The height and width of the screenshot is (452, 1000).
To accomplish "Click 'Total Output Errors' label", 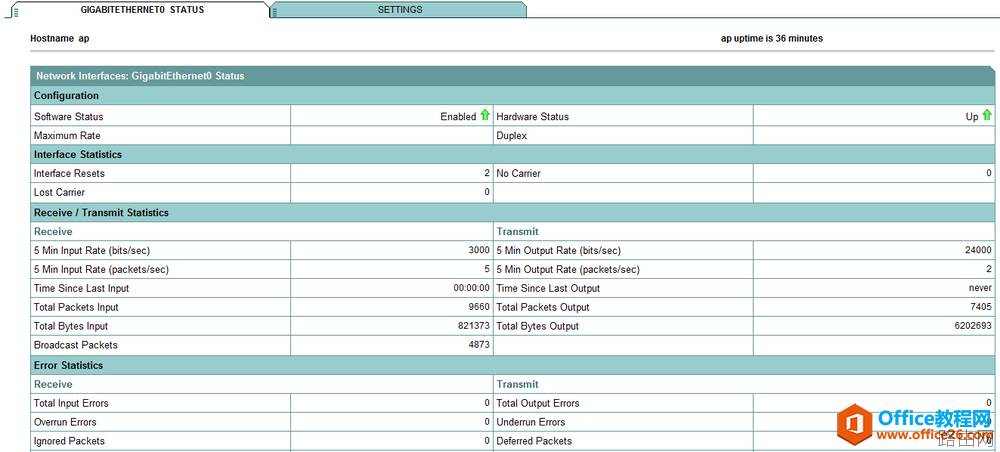I will point(538,404).
